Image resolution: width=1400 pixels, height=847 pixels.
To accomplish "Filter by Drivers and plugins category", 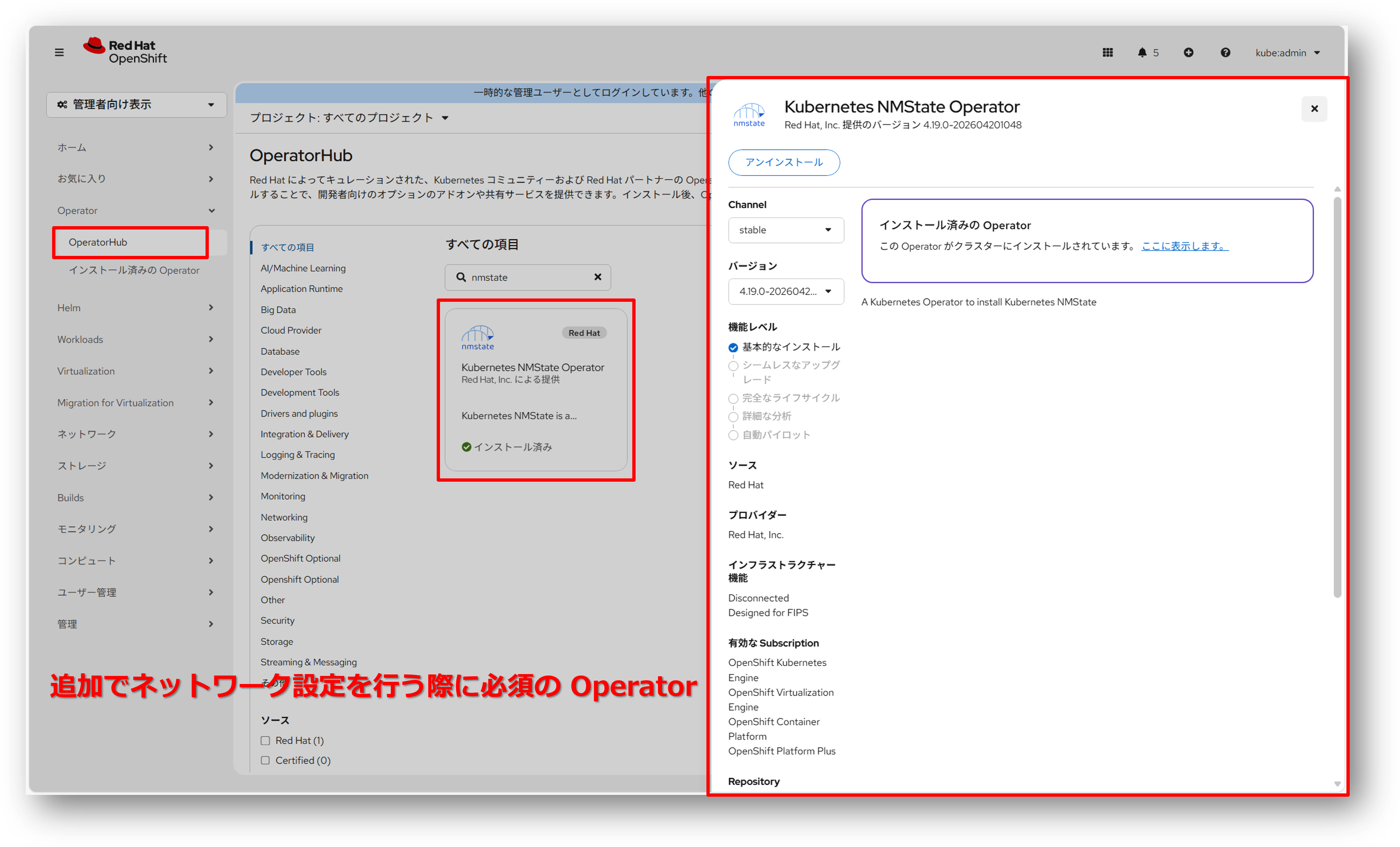I will click(299, 413).
